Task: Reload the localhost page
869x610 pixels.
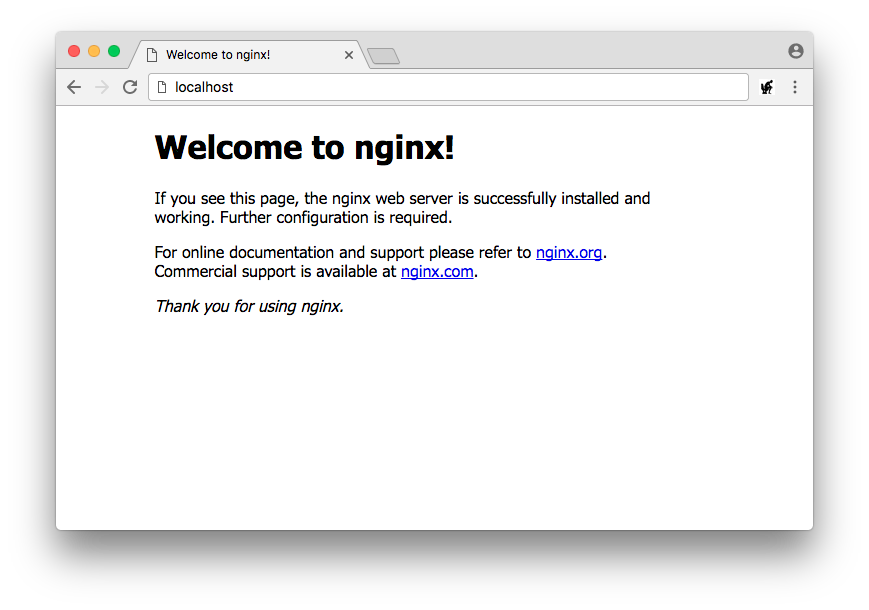Action: tap(130, 87)
